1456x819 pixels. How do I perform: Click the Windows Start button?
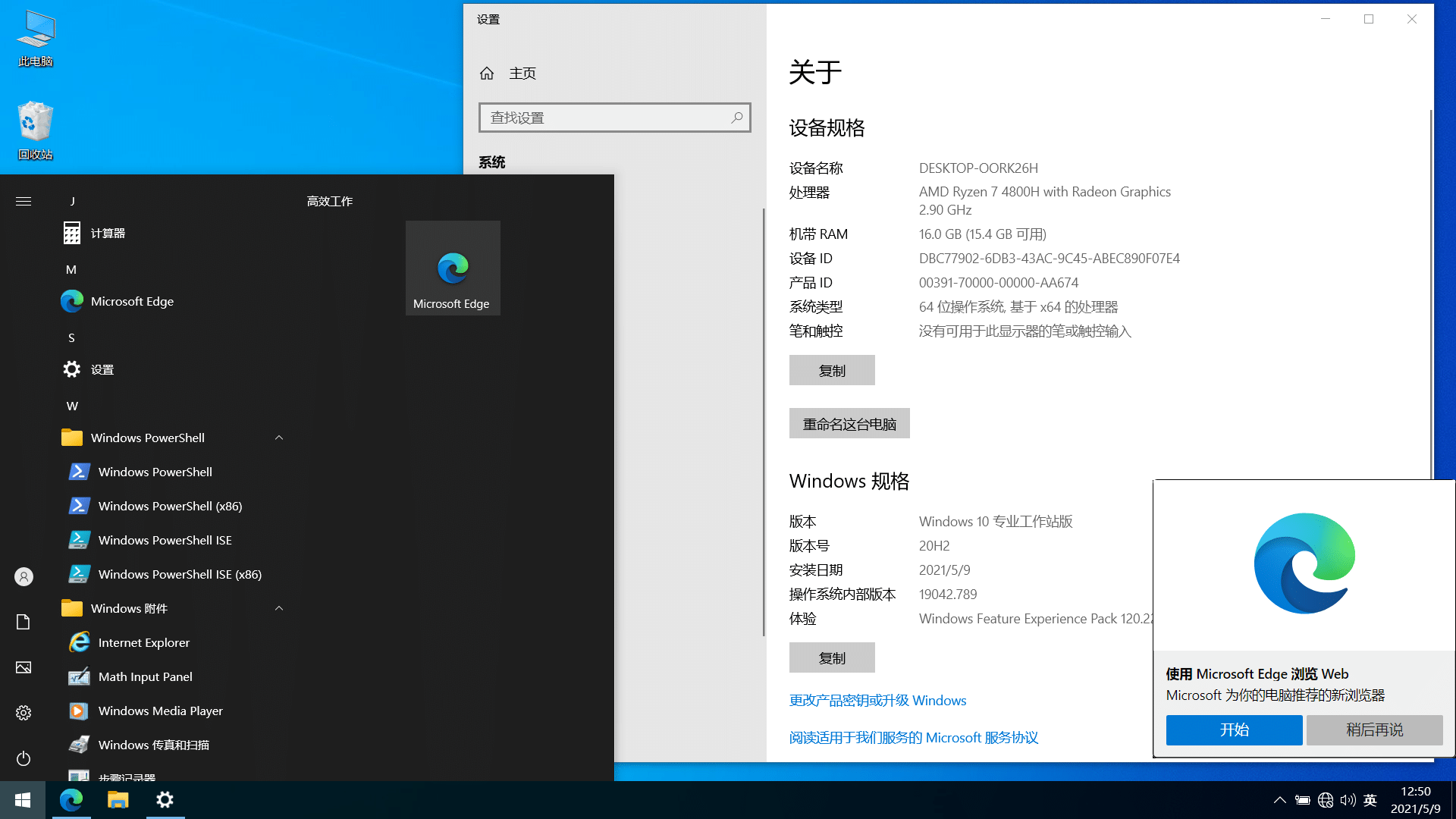point(23,800)
